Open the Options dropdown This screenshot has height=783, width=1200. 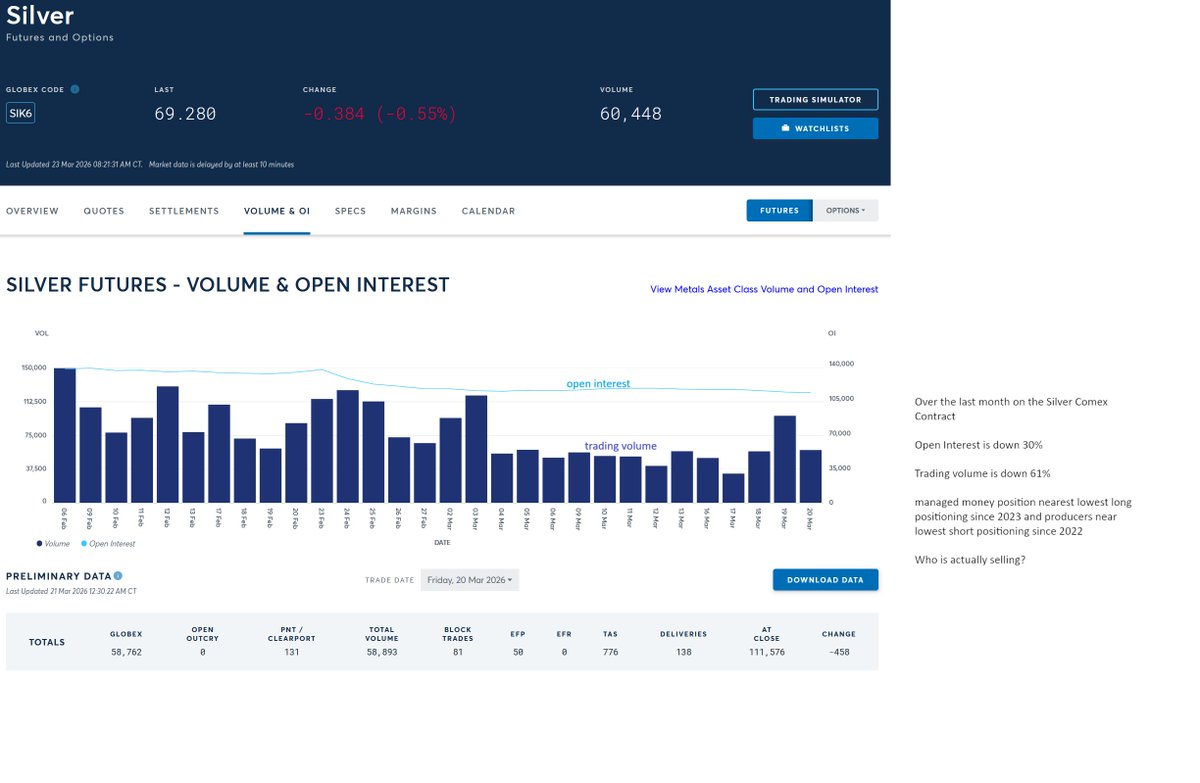click(x=845, y=210)
